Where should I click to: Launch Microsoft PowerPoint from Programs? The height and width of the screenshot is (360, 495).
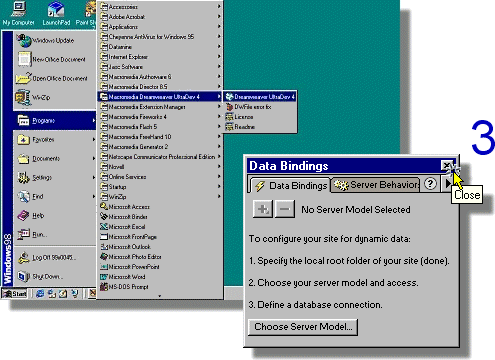160,267
